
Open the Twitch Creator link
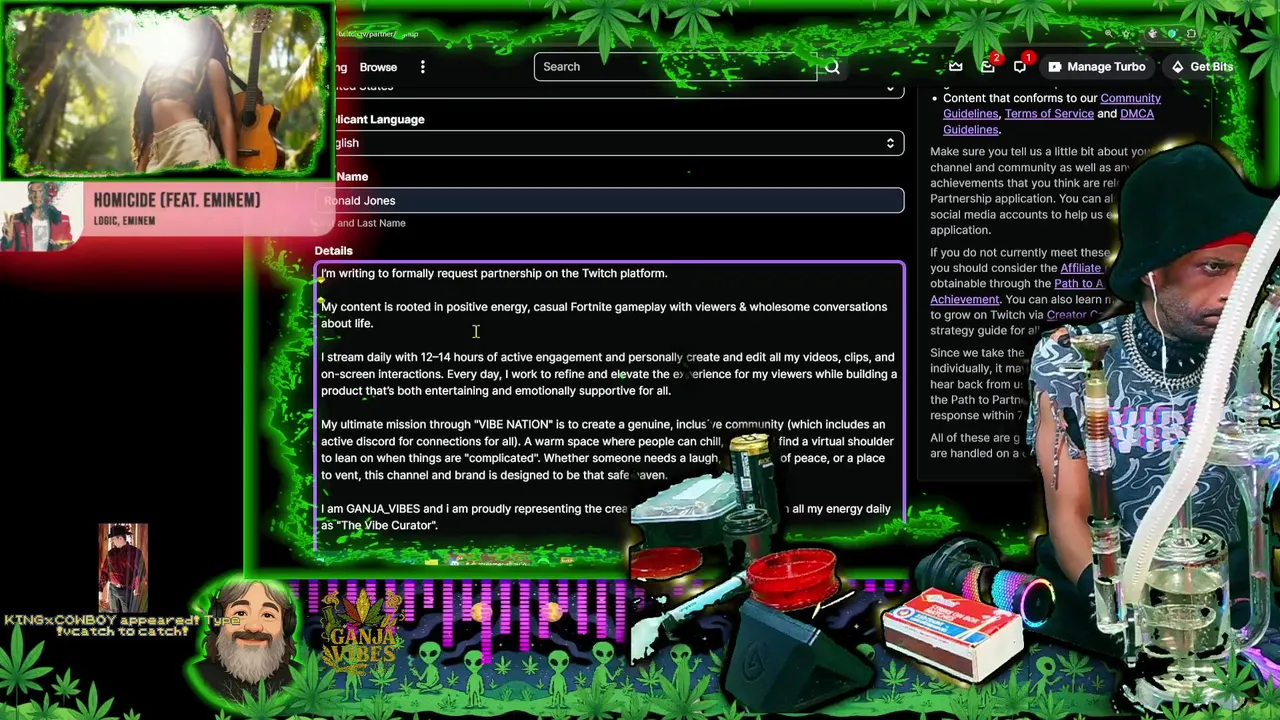coord(1075,315)
